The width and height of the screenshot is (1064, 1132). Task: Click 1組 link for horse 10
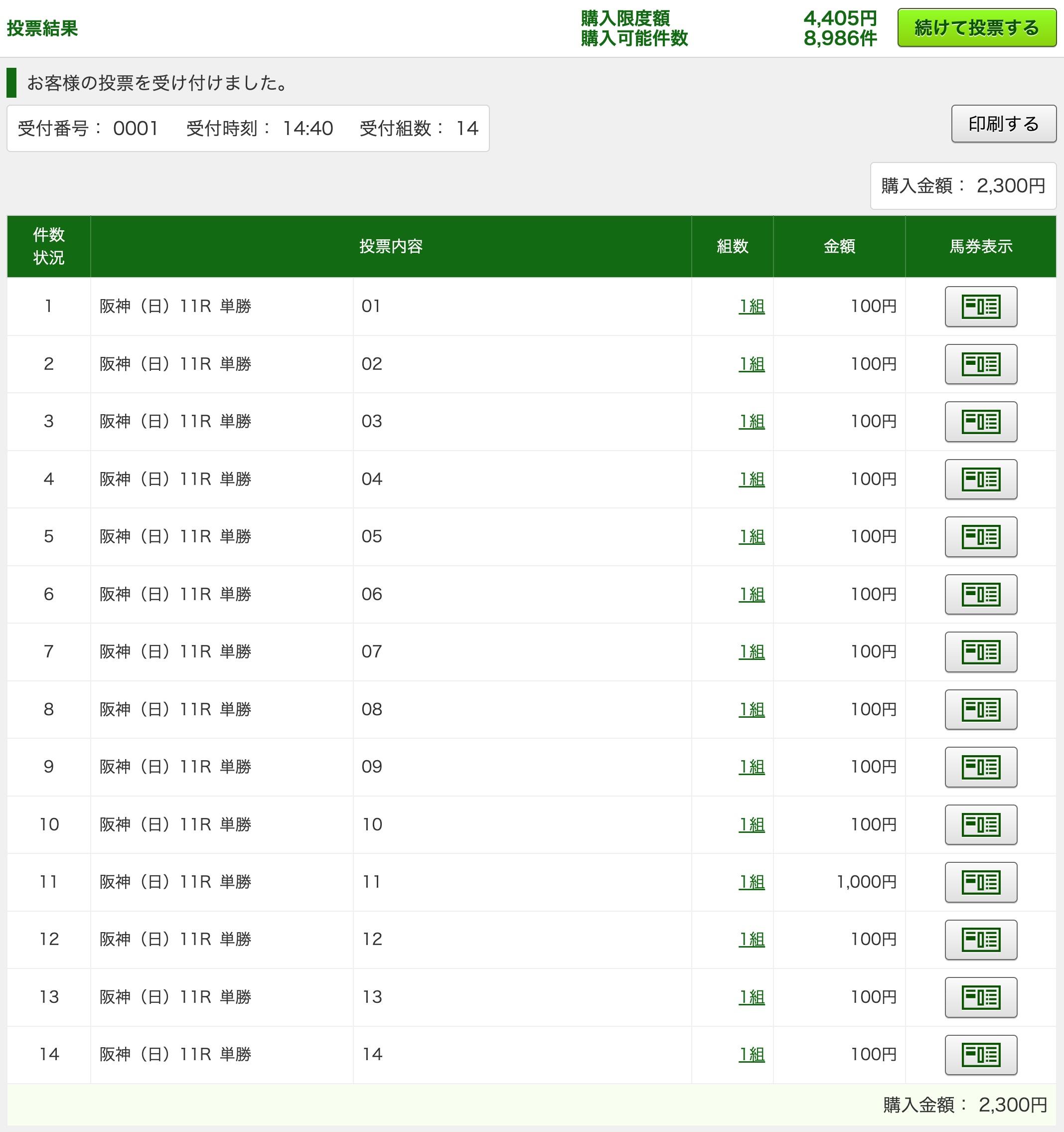click(x=751, y=824)
